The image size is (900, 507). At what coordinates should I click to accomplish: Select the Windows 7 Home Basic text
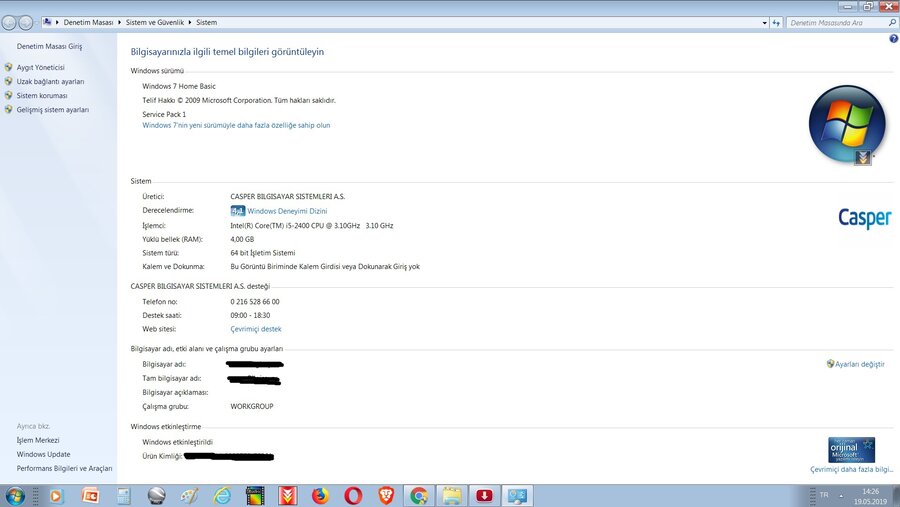point(179,86)
